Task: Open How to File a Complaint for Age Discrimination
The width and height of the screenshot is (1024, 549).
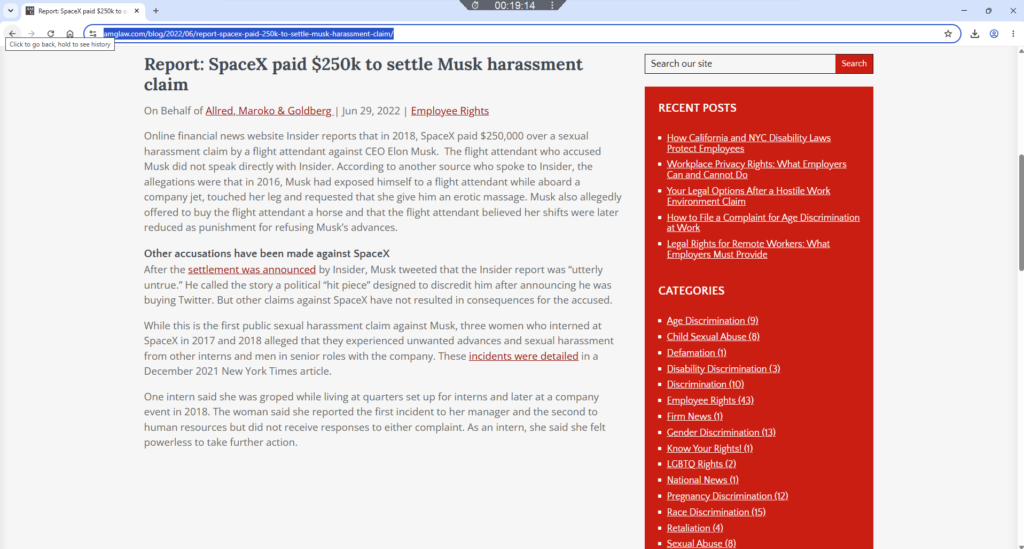Action: [763, 223]
